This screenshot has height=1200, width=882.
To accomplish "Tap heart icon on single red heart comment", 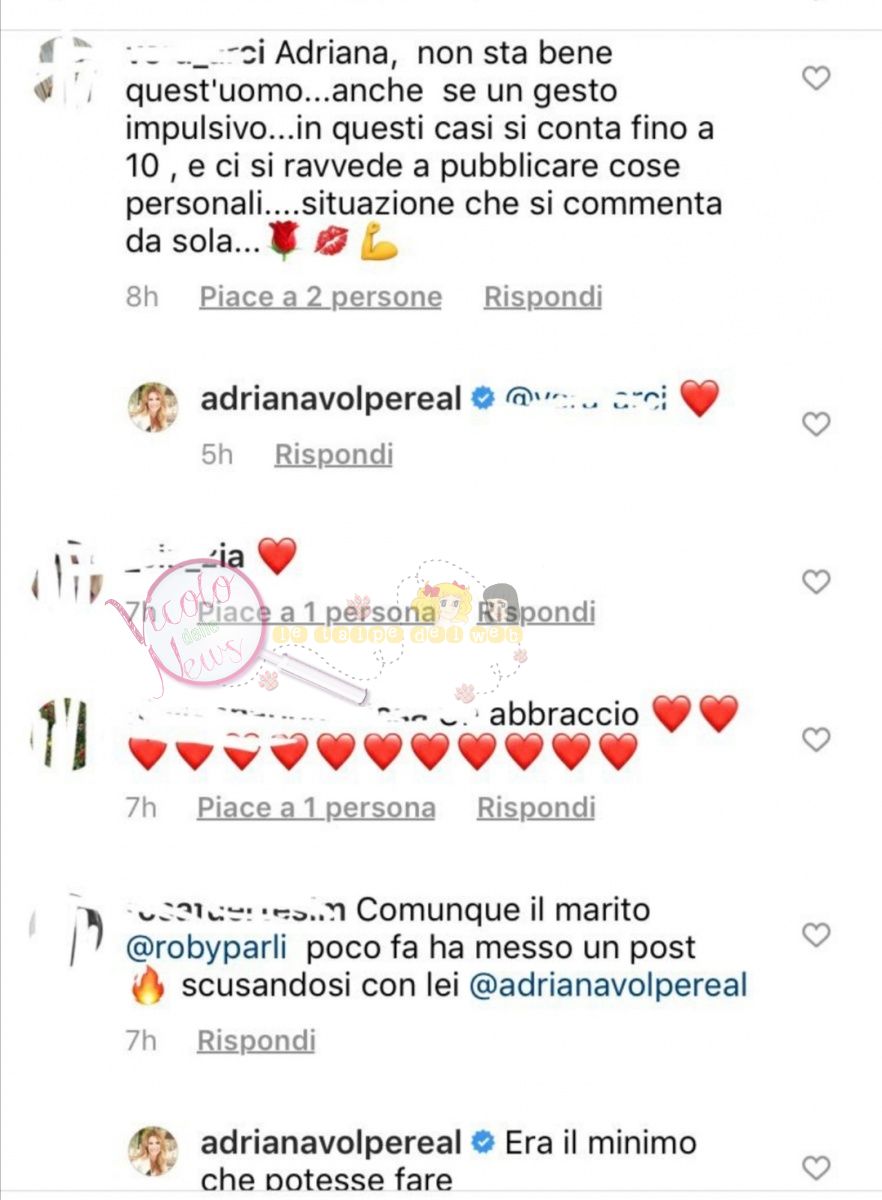I will coord(817,581).
